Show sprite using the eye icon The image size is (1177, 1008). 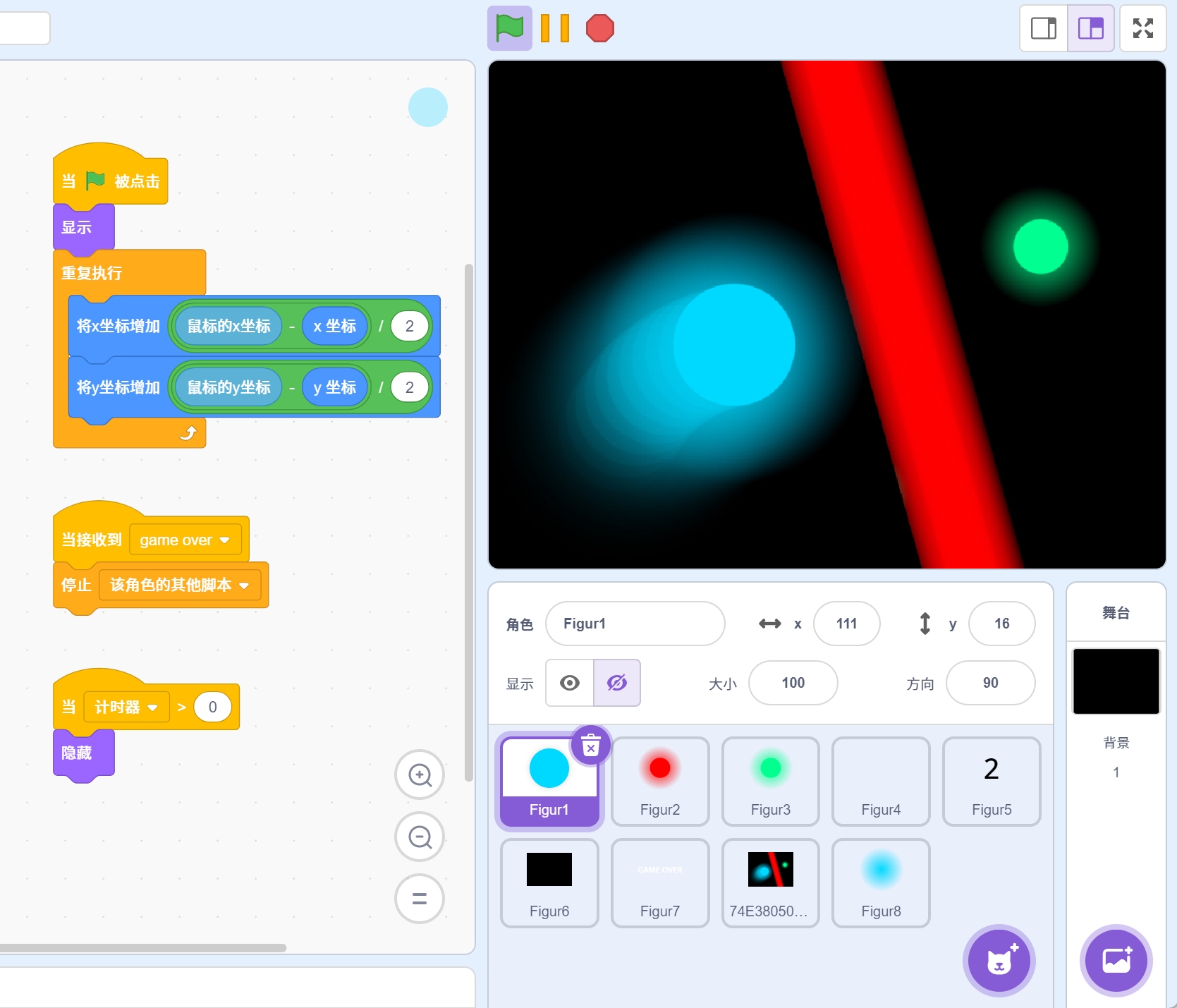[x=570, y=683]
